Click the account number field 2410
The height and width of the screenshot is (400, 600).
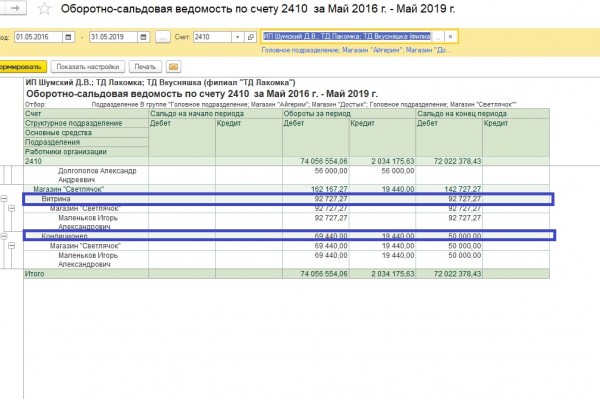212,37
